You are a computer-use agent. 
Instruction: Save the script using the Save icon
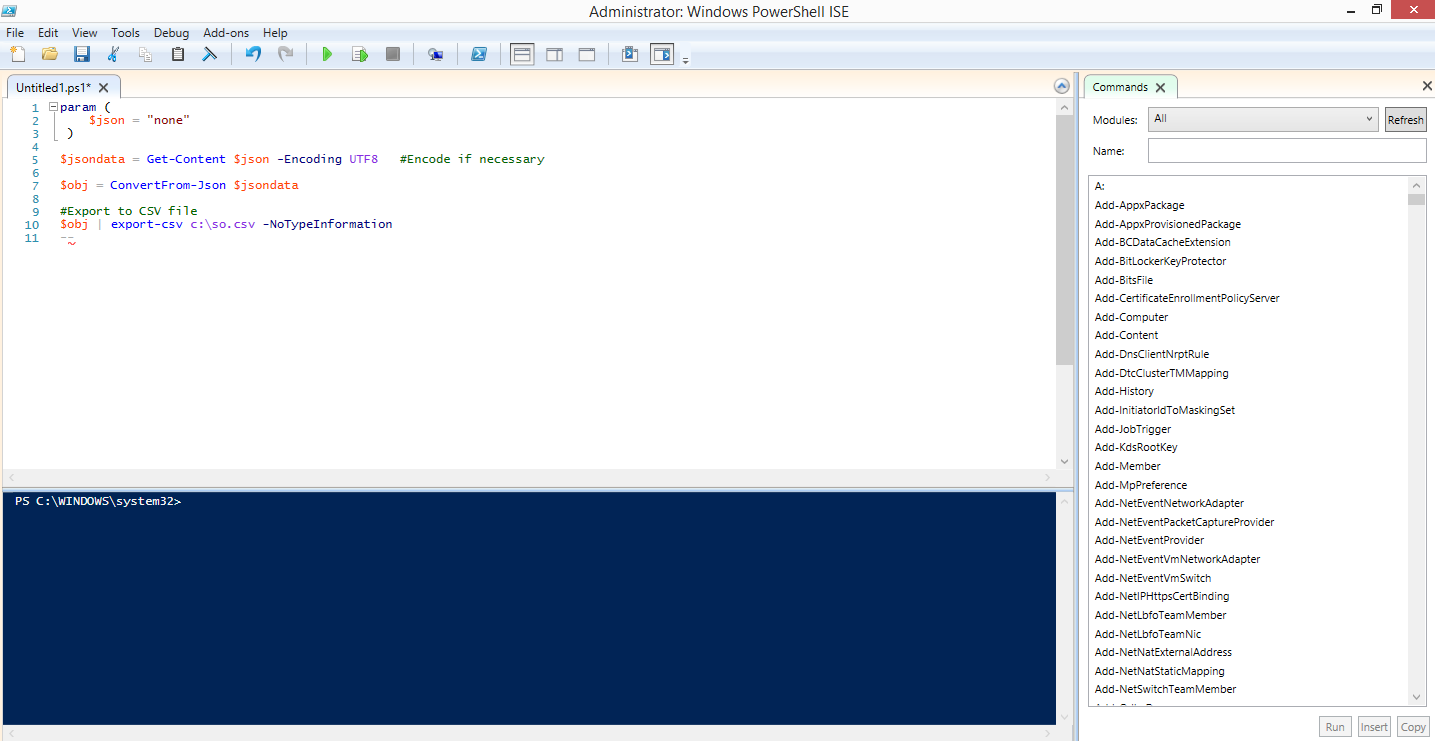point(81,54)
